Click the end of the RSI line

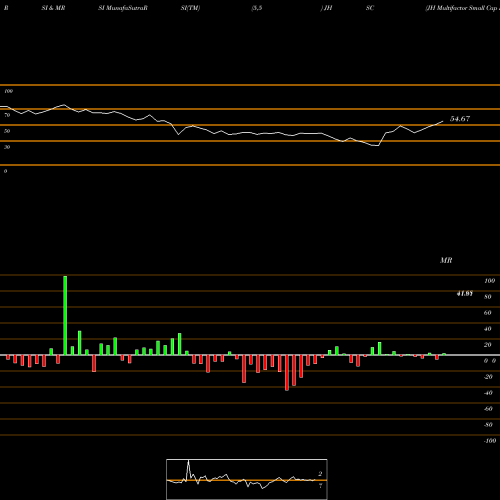[443, 121]
